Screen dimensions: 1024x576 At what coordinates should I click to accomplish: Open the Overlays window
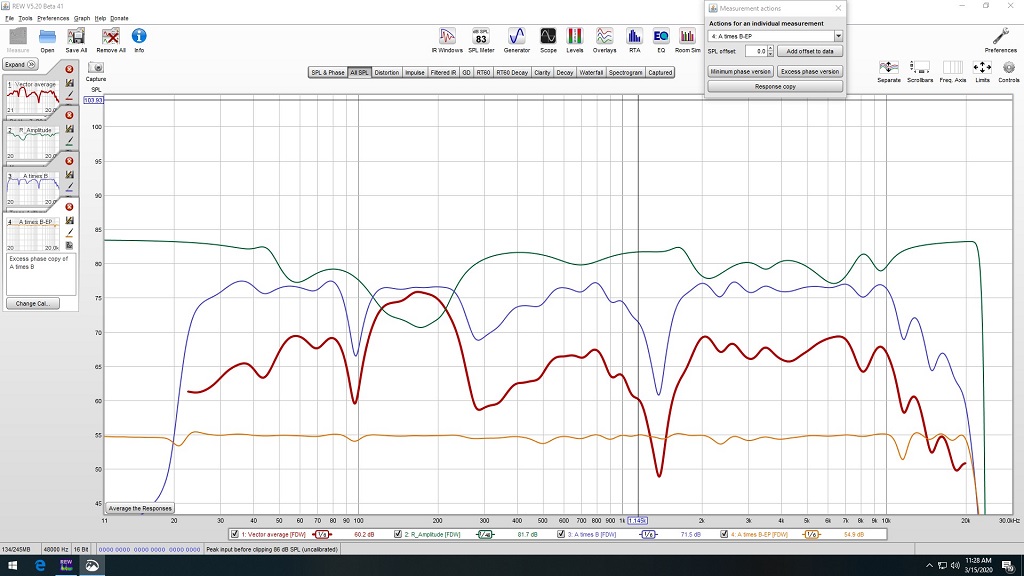tap(604, 37)
